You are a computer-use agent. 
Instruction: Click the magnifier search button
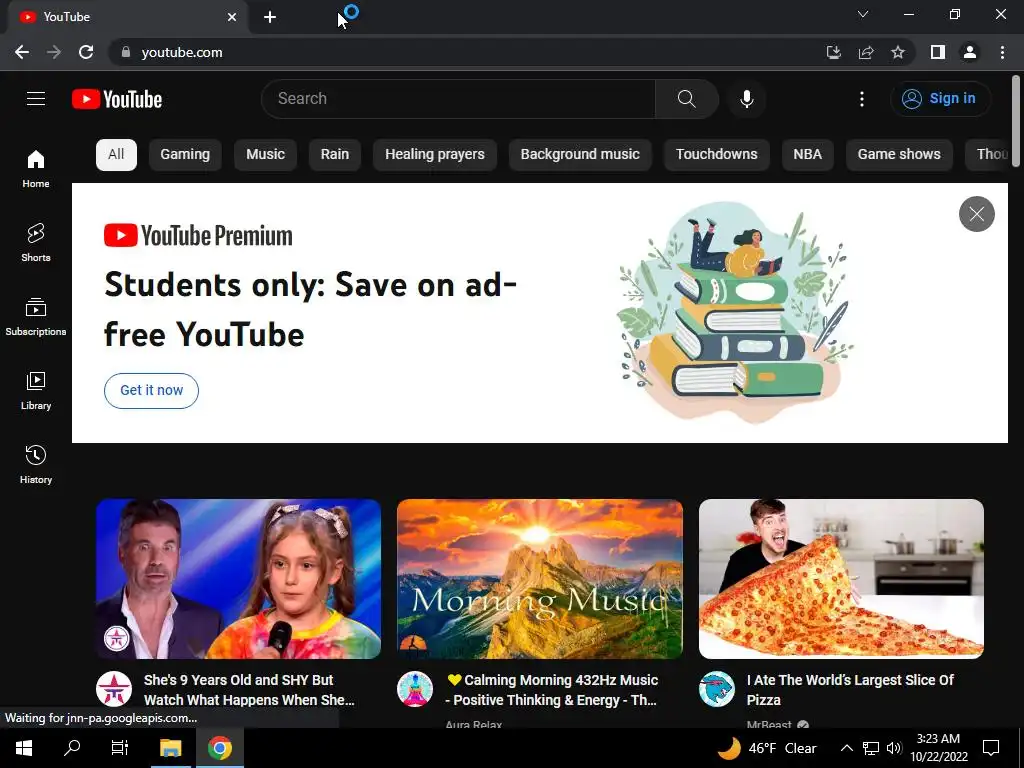coord(686,99)
